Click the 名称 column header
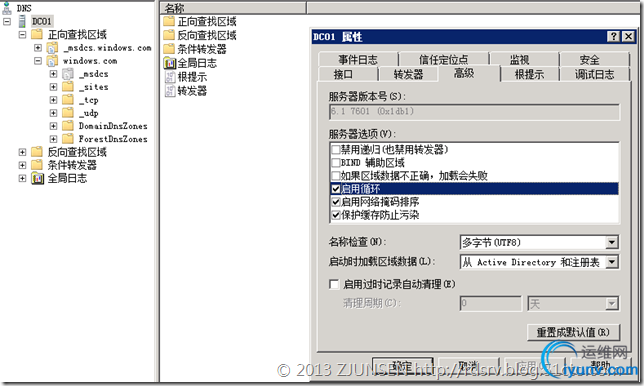Screen dimensions: 644x386 coord(234,7)
